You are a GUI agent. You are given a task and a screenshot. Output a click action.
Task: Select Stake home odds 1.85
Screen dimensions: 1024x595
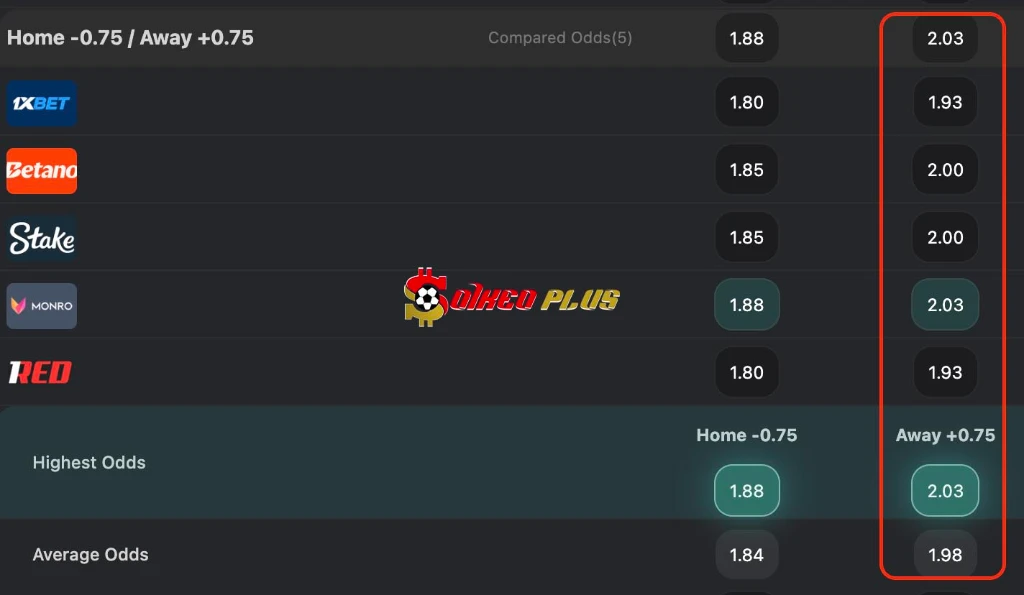pyautogui.click(x=746, y=237)
